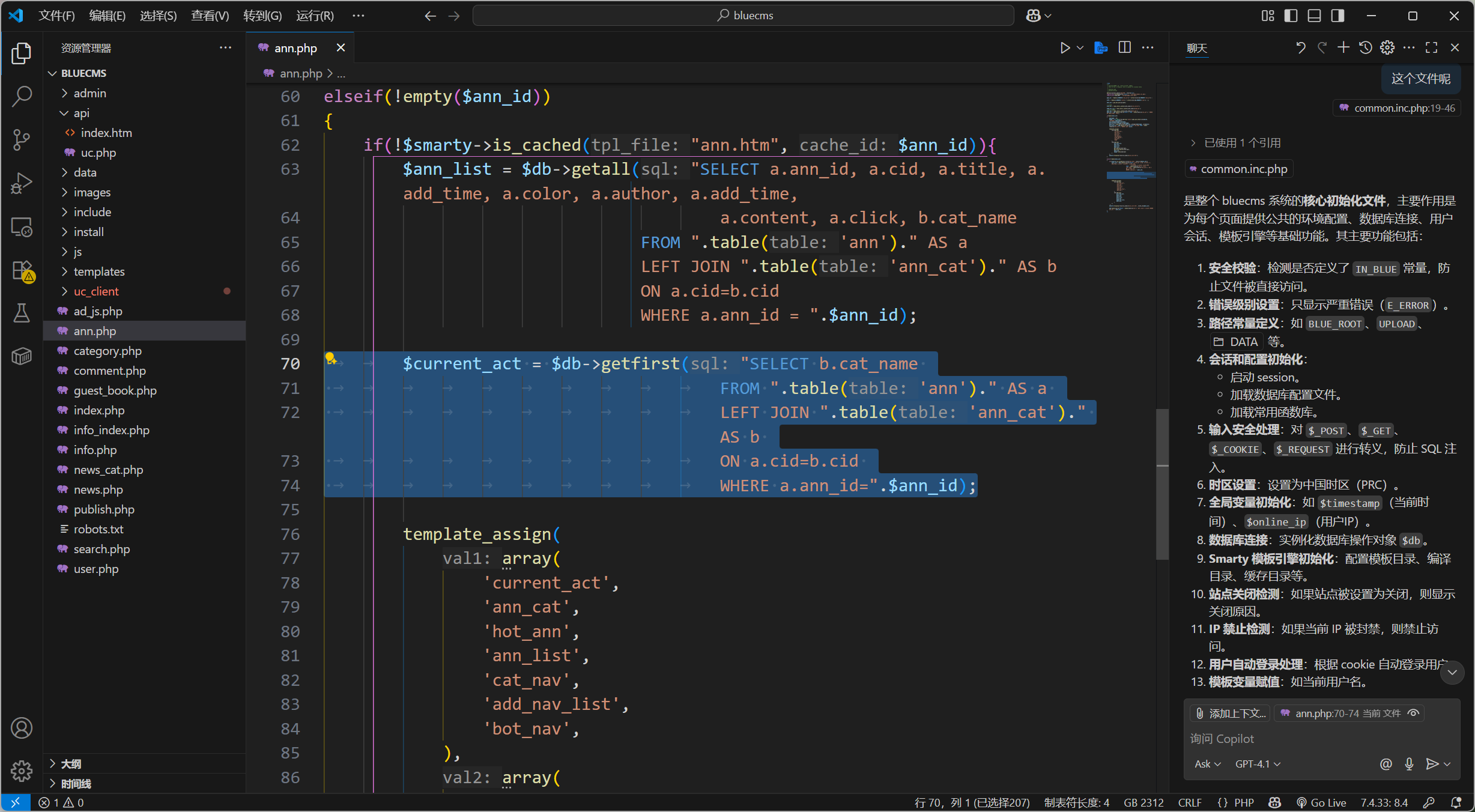The width and height of the screenshot is (1475, 812).
Task: Open the 查看(V) menu
Action: (210, 16)
